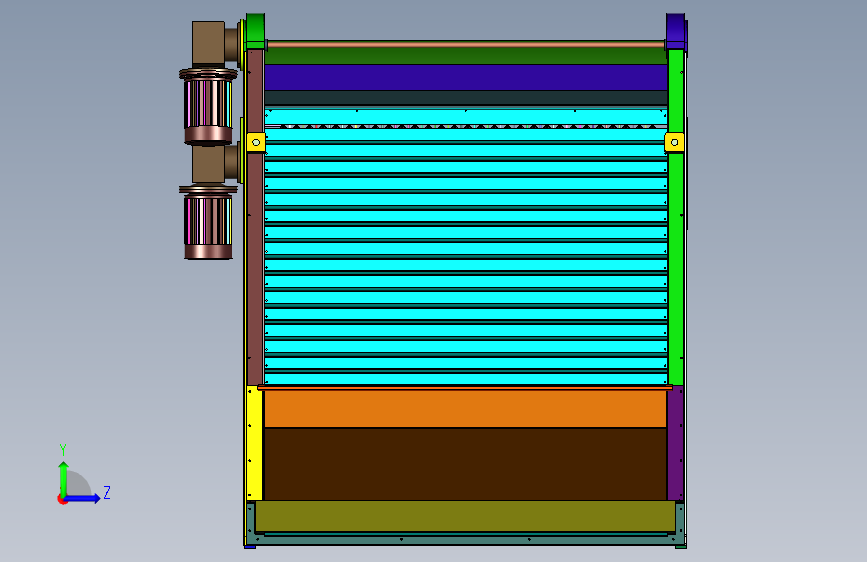The height and width of the screenshot is (562, 867).
Task: Select the lower brown gearbox housing
Action: point(210,164)
